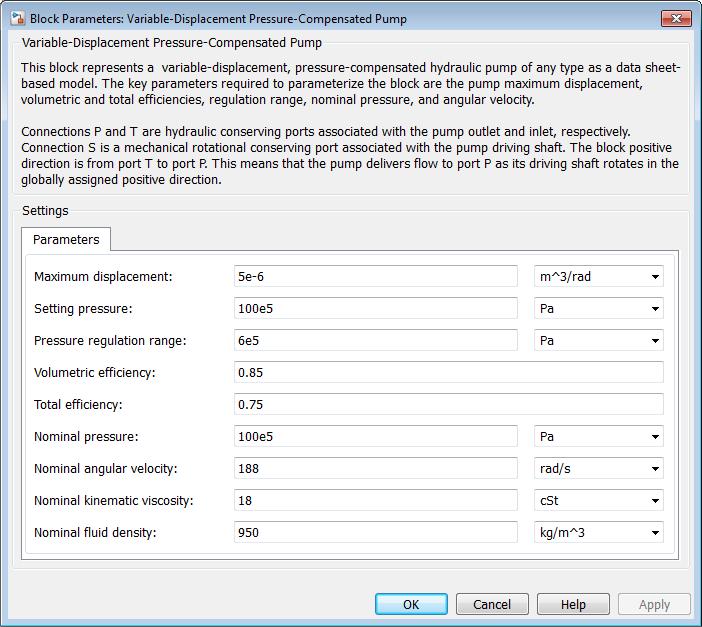Click the block icon in title bar
702x627 pixels.
(x=16, y=18)
